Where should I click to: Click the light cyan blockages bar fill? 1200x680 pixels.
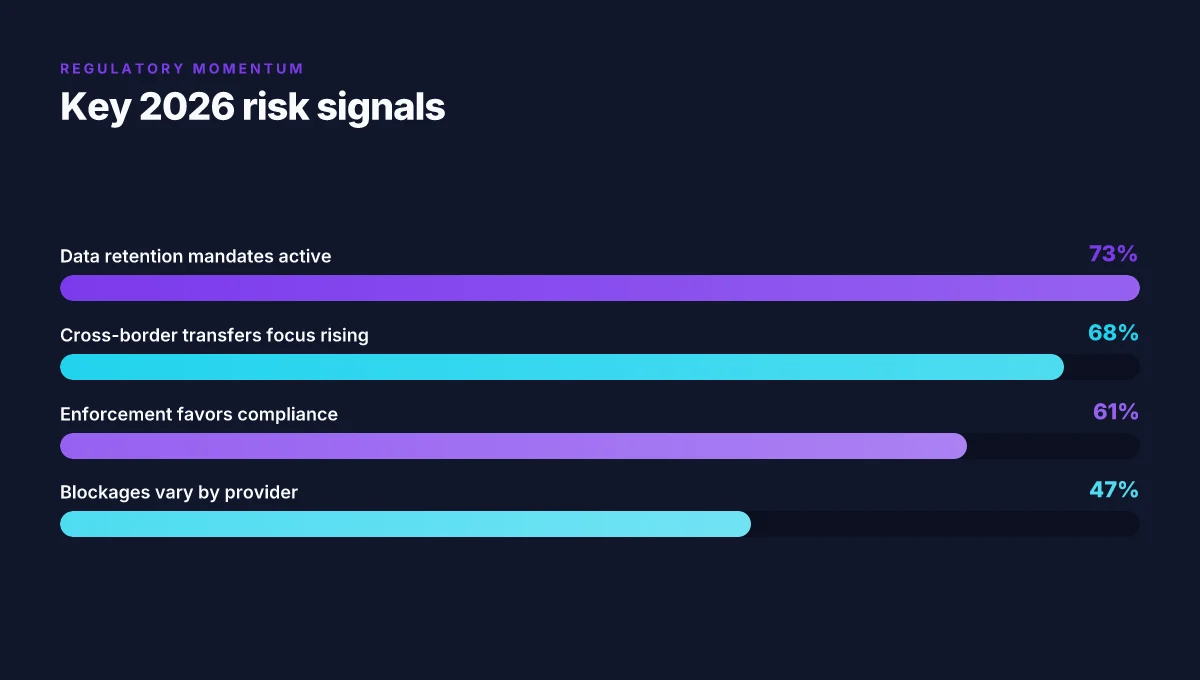405,524
